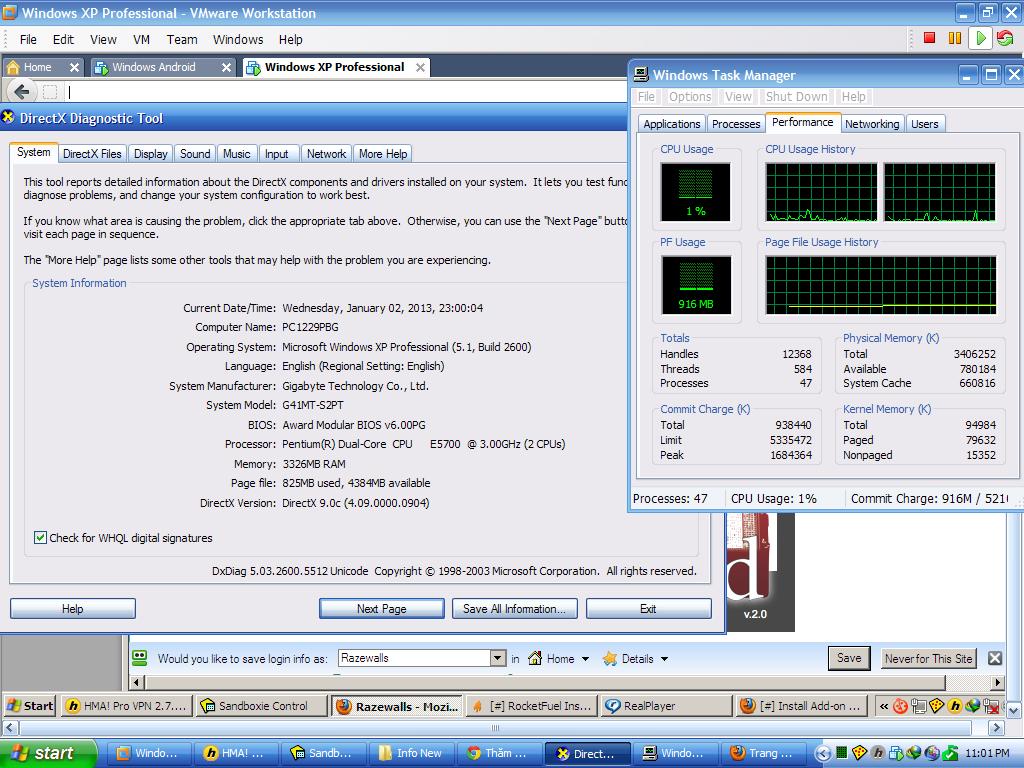Close the Windows Android tab

tap(226, 67)
